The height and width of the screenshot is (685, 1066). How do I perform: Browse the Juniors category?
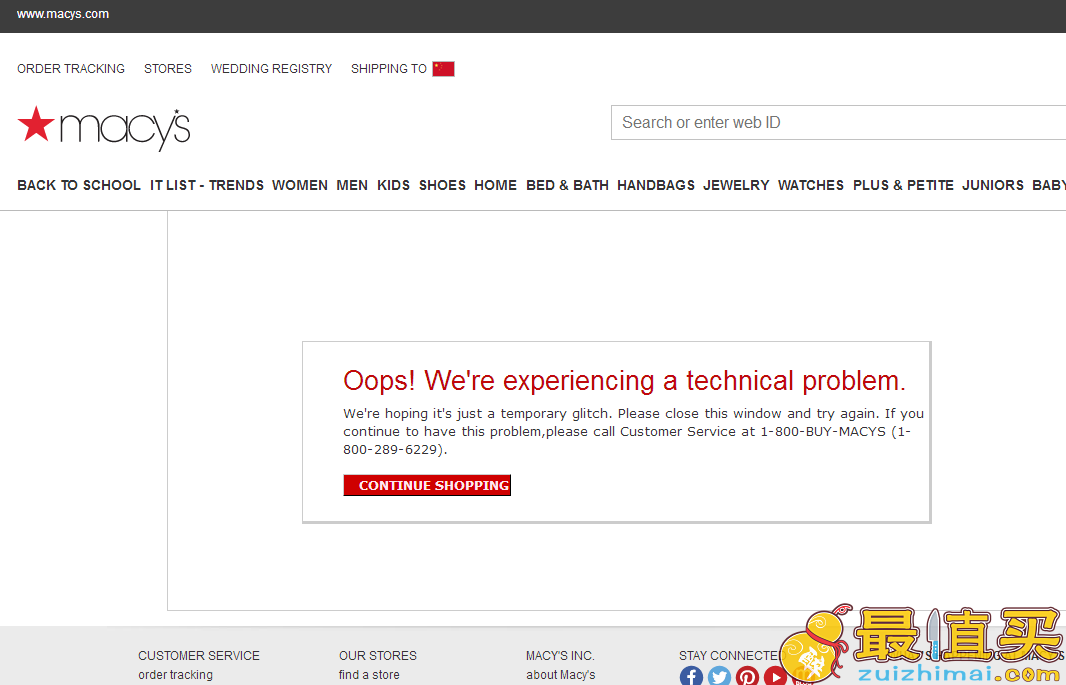click(x=993, y=185)
